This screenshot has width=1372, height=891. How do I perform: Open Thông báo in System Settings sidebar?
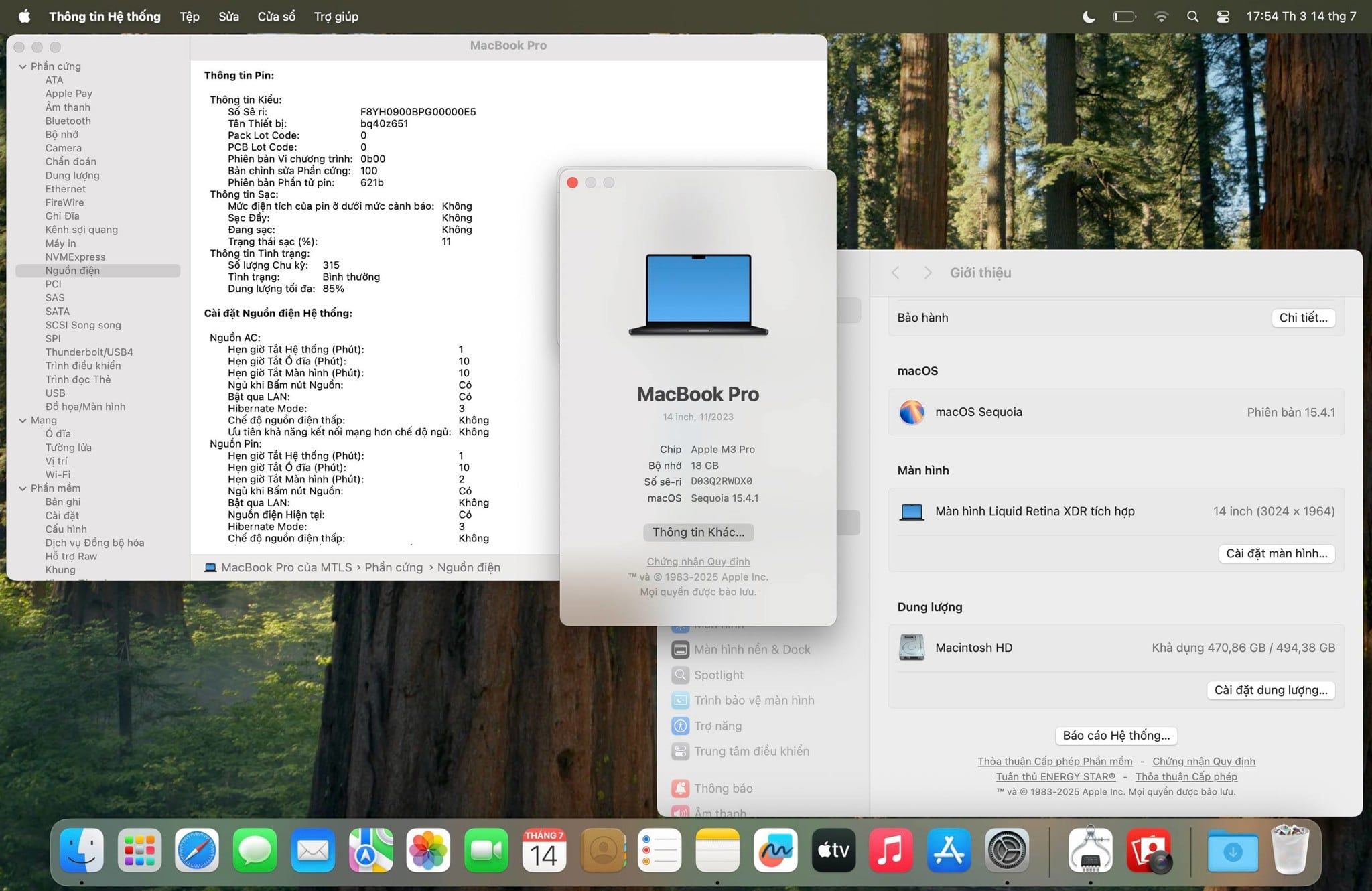click(x=712, y=789)
